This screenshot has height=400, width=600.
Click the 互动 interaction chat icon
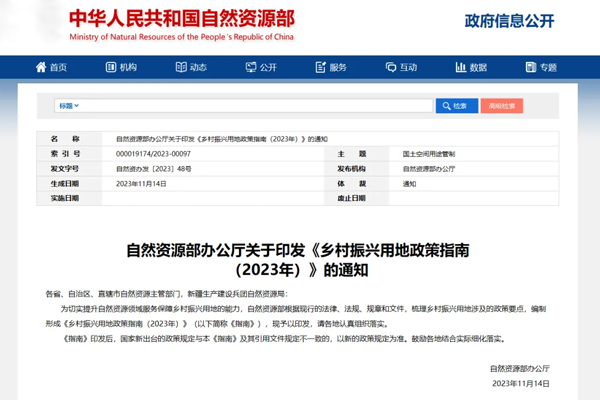[391, 68]
